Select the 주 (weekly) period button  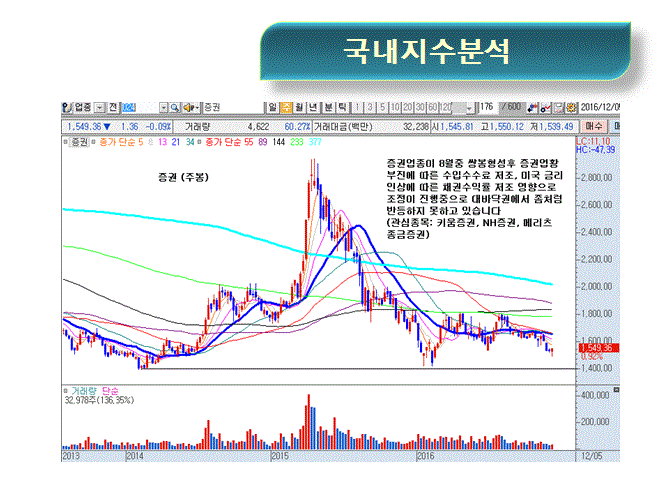[286, 107]
